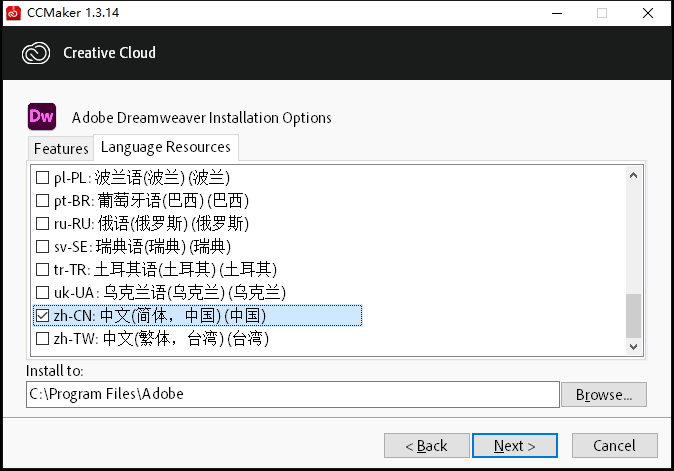Click the Install to path field
This screenshot has height=471, width=674.
pyautogui.click(x=293, y=394)
